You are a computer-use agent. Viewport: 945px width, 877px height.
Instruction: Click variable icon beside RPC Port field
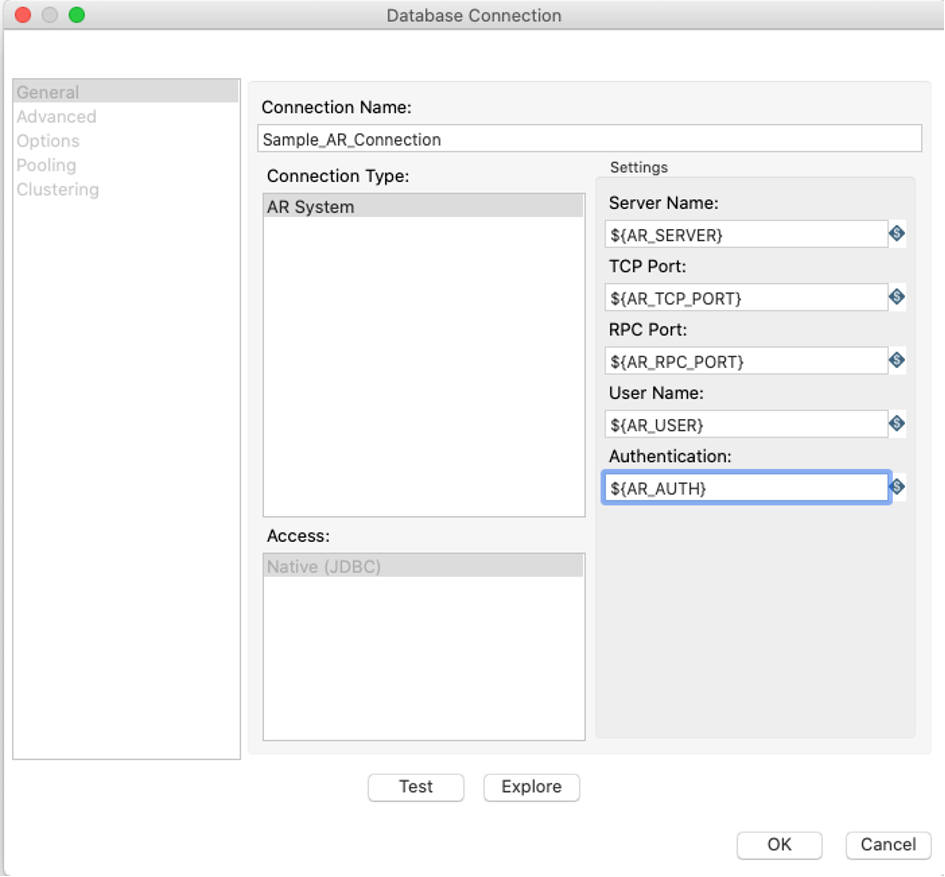pyautogui.click(x=897, y=360)
